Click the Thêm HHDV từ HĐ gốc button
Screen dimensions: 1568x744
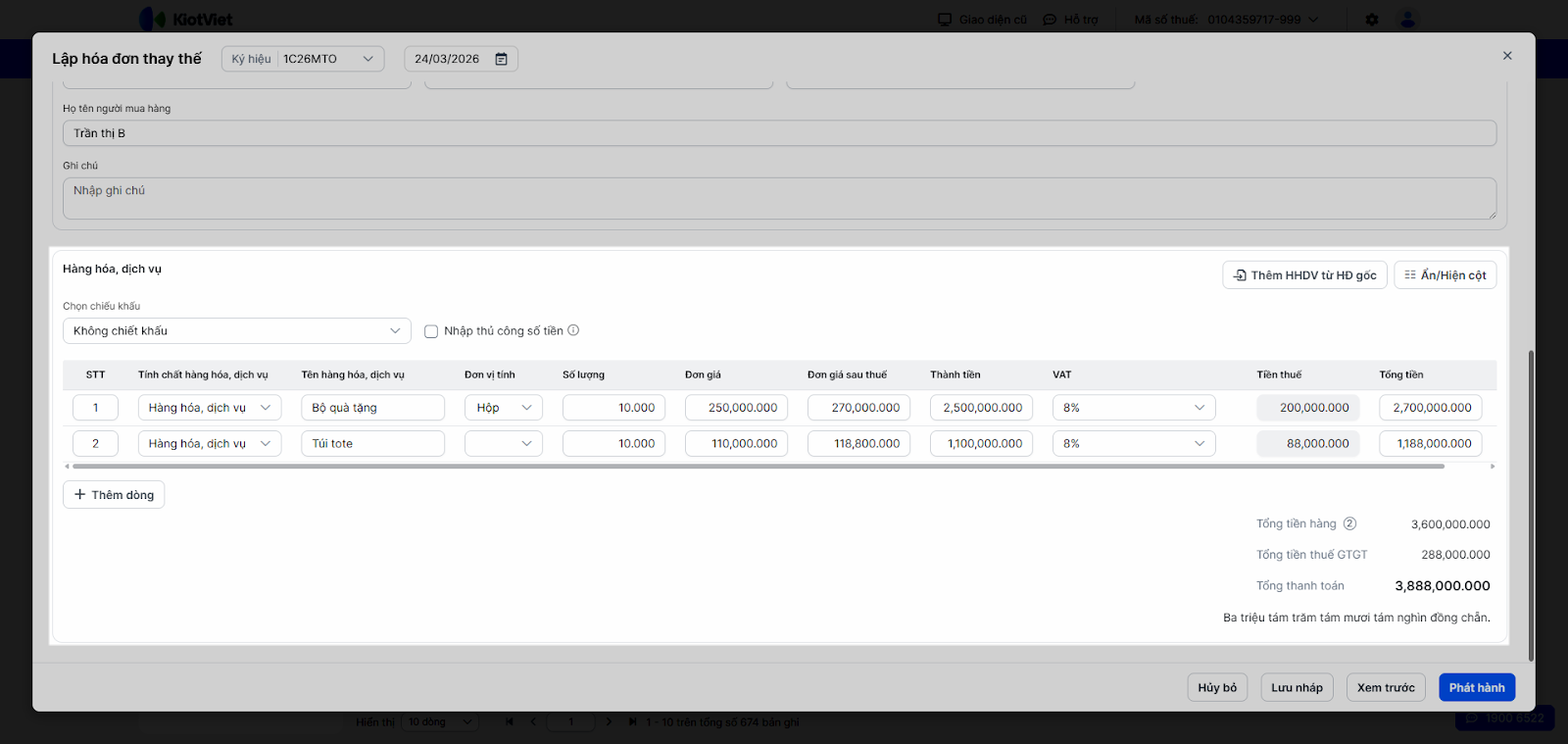[x=1304, y=275]
